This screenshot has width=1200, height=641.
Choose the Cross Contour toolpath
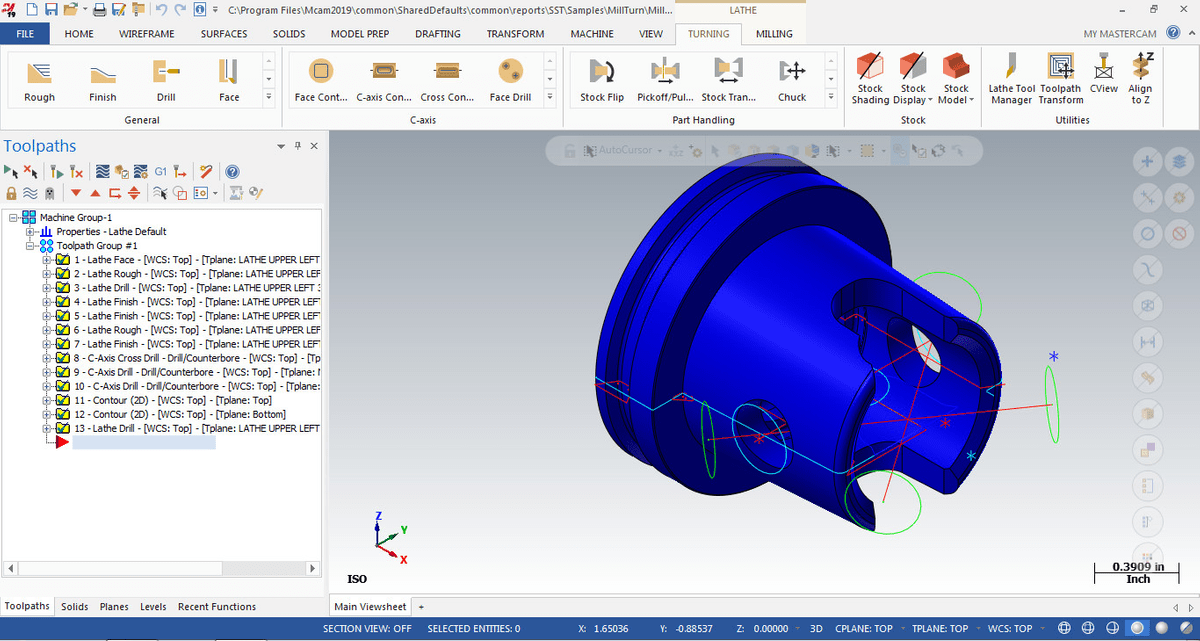tap(447, 78)
